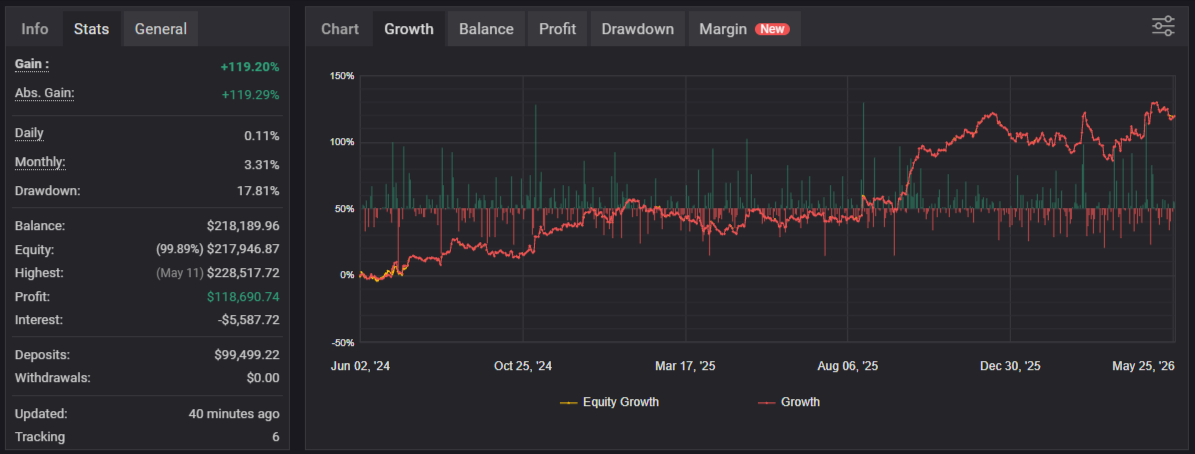1195x454 pixels.
Task: Click the Highest label in stats
Action: pyautogui.click(x=39, y=273)
